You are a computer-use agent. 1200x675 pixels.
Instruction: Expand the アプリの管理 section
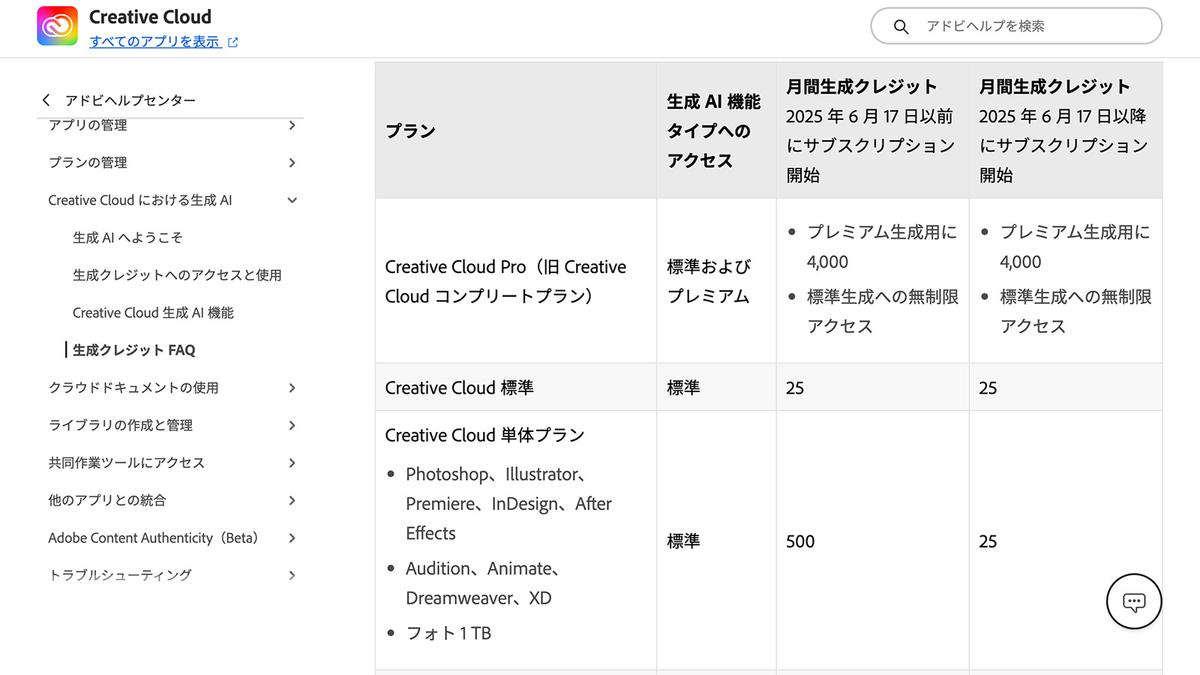click(x=291, y=125)
